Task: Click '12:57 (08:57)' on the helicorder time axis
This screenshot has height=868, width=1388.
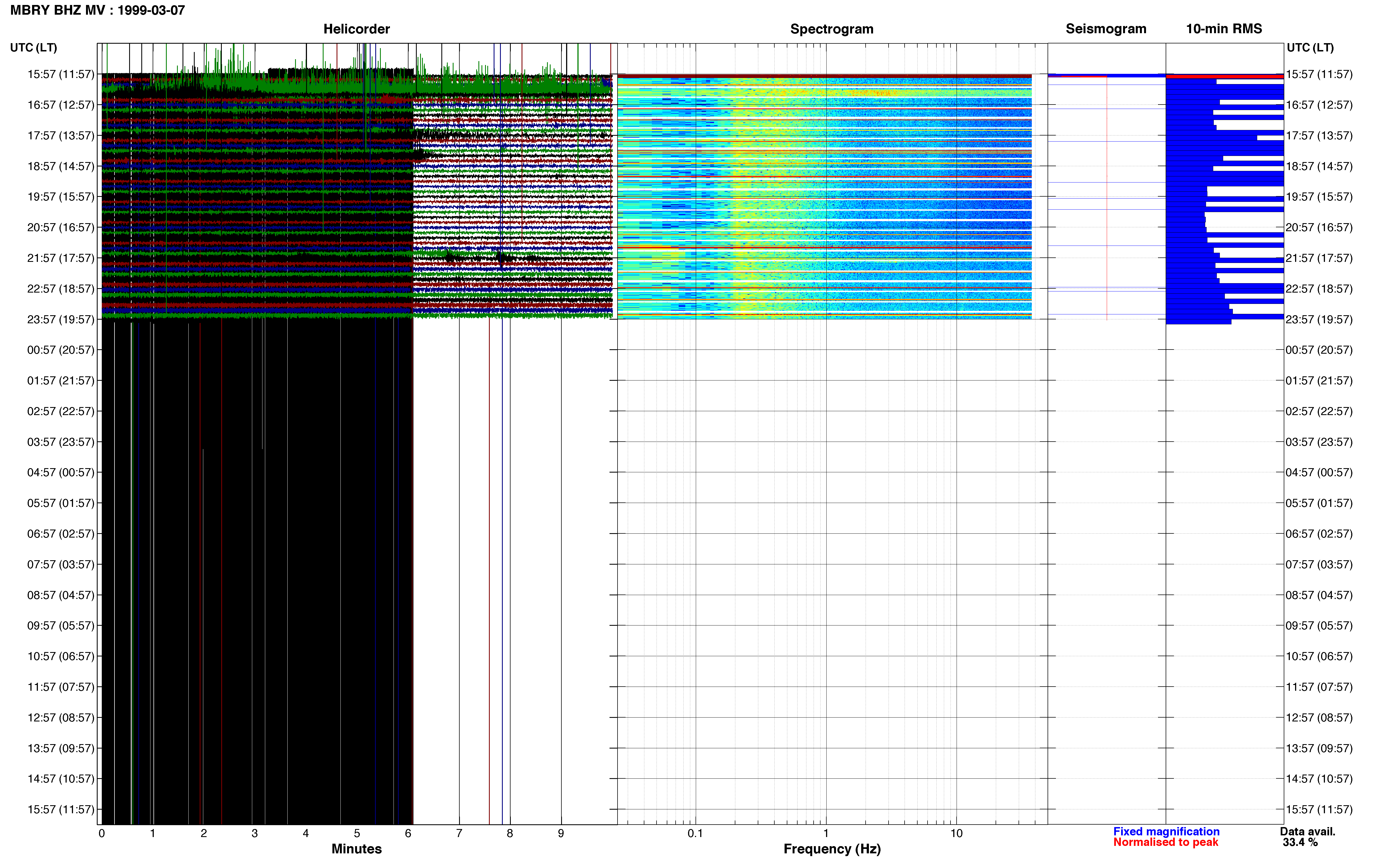Action: tap(61, 718)
